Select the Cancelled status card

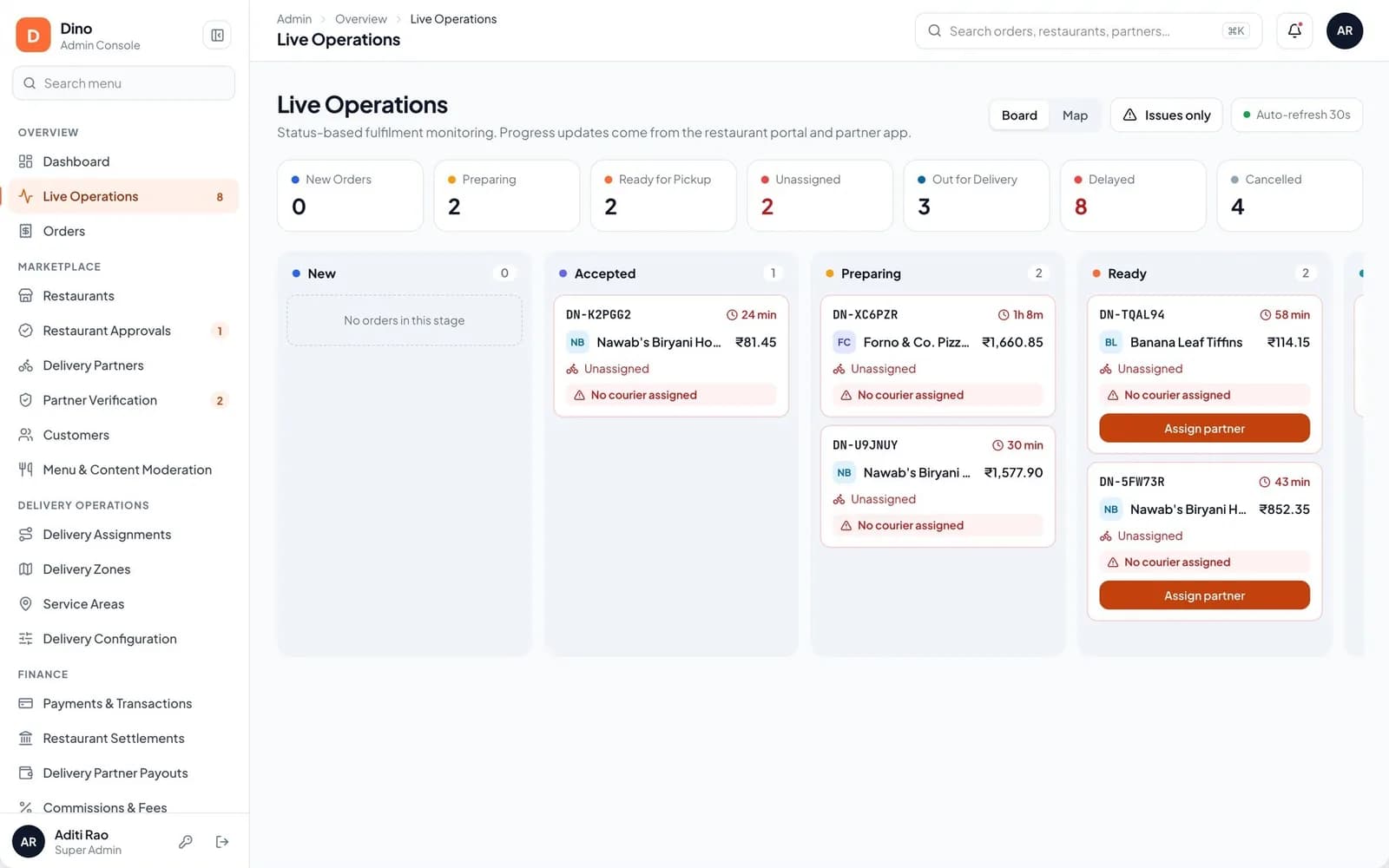tap(1290, 195)
